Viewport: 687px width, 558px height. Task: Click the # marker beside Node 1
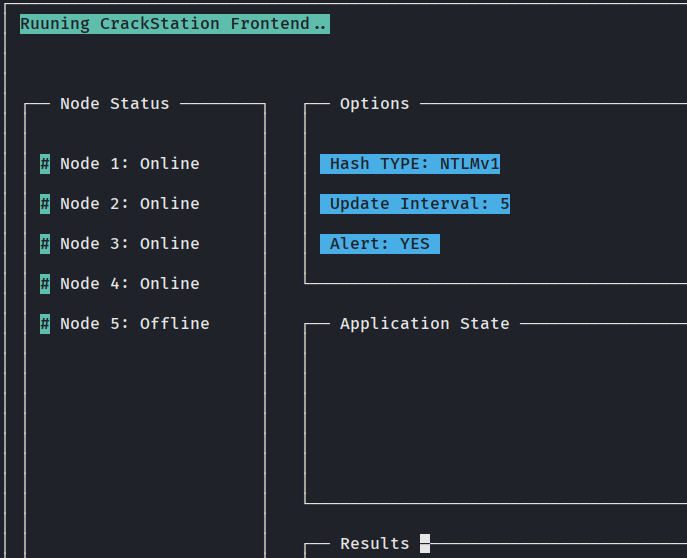tap(45, 164)
